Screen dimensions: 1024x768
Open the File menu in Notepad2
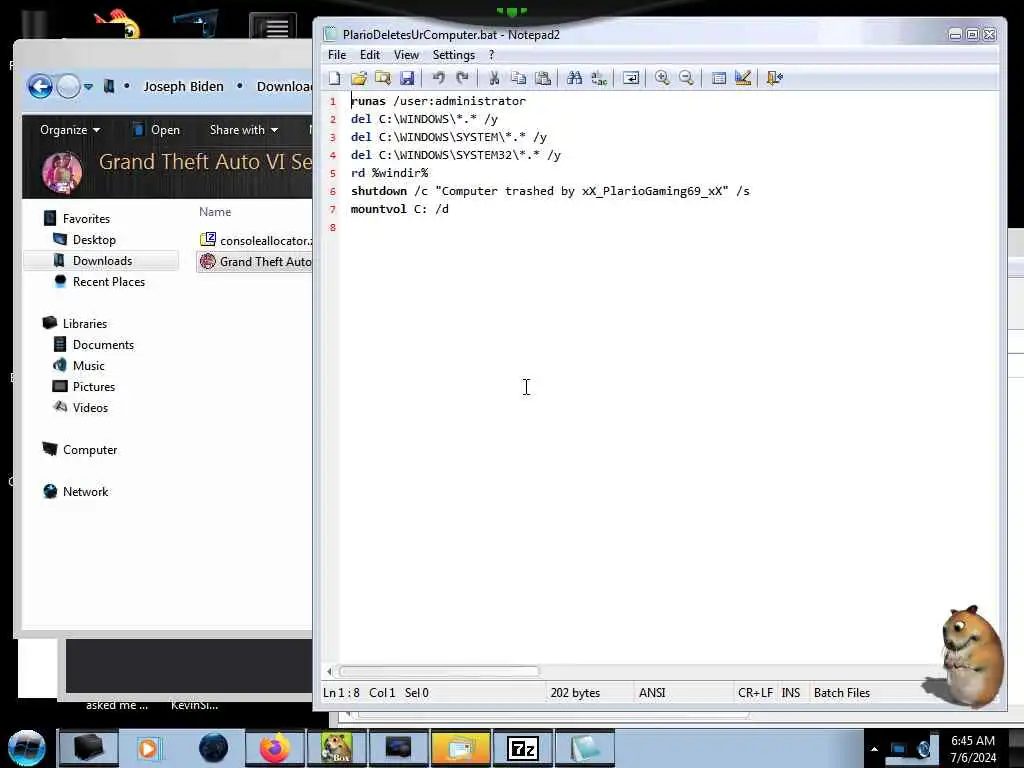pyautogui.click(x=337, y=55)
